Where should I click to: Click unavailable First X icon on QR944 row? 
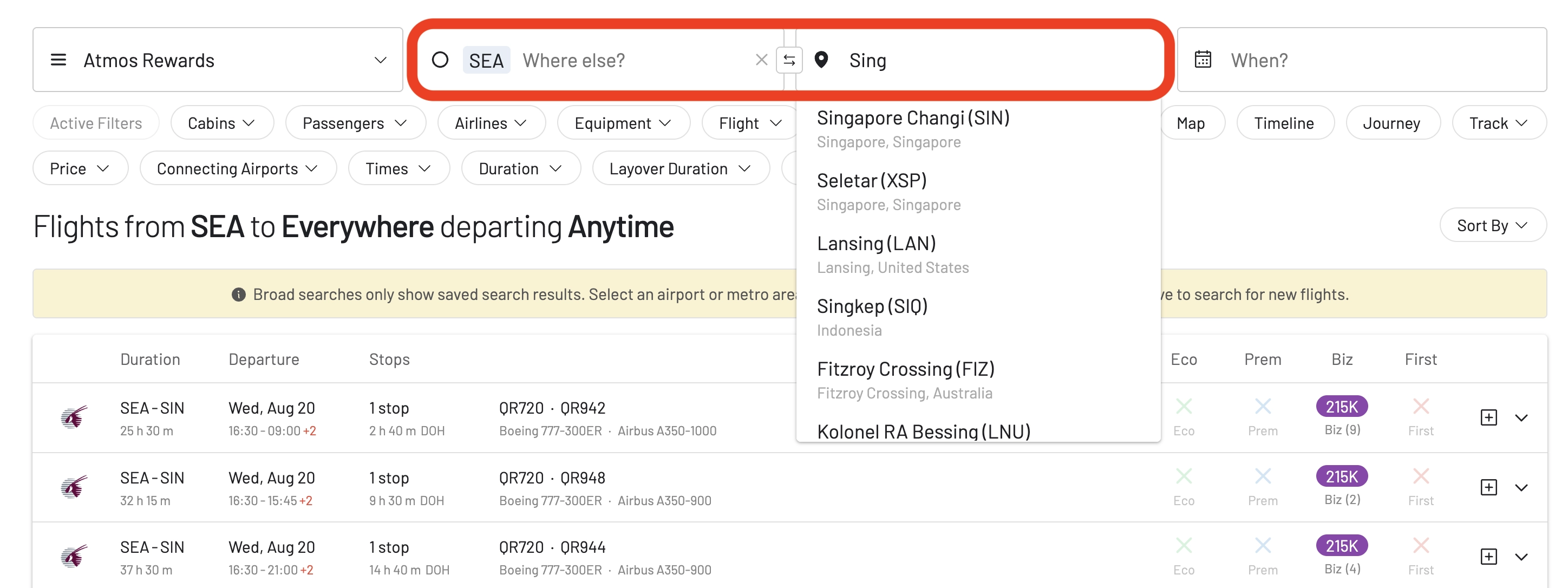pos(1421,545)
